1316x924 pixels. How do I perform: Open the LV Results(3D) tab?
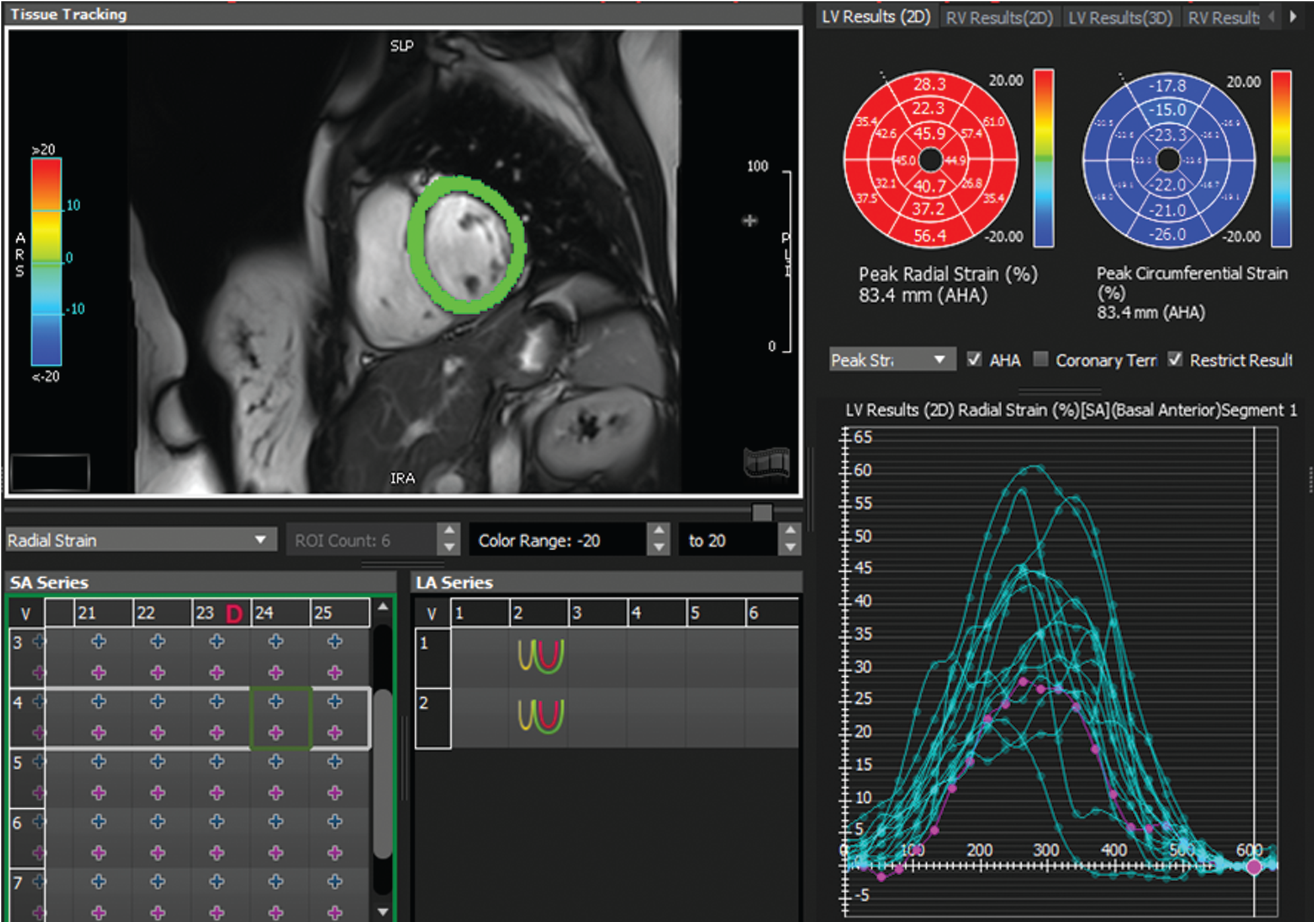1120,18
